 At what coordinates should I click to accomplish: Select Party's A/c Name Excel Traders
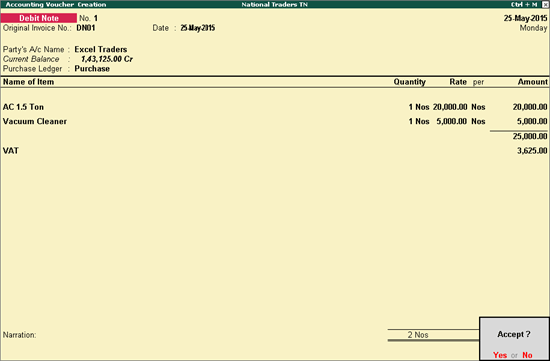tap(101, 49)
